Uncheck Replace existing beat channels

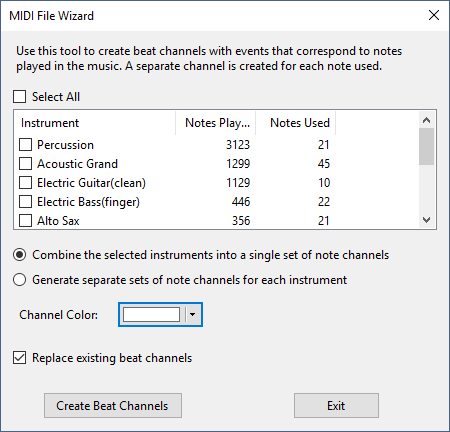point(20,358)
